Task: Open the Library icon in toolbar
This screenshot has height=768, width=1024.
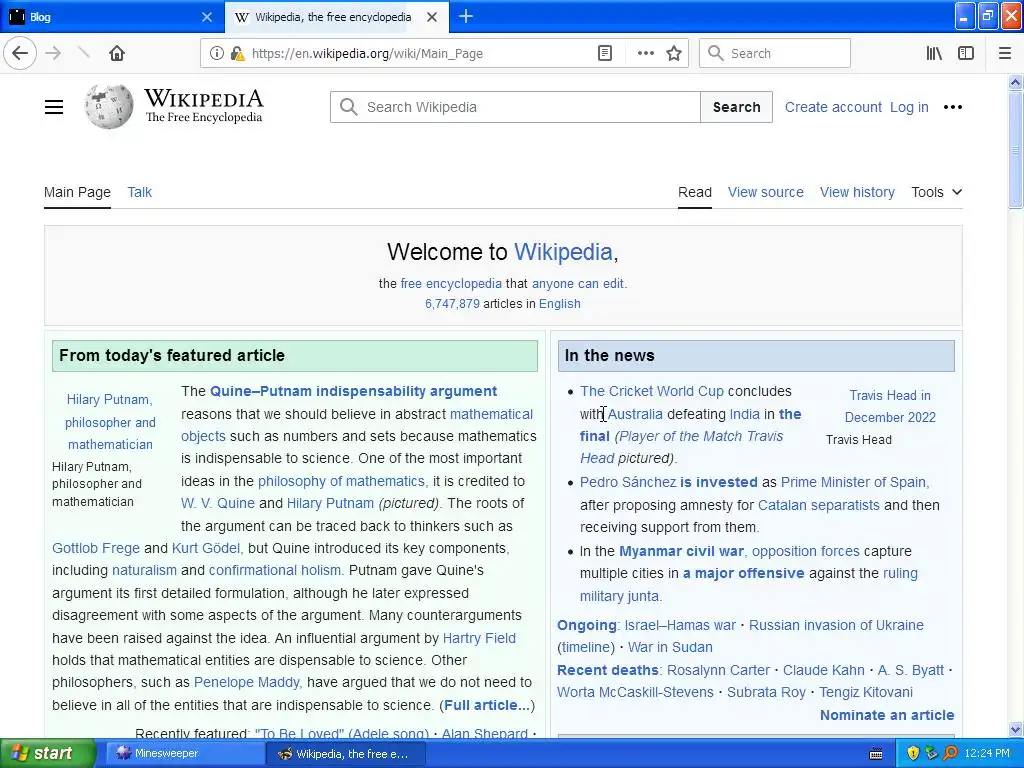Action: tap(934, 54)
